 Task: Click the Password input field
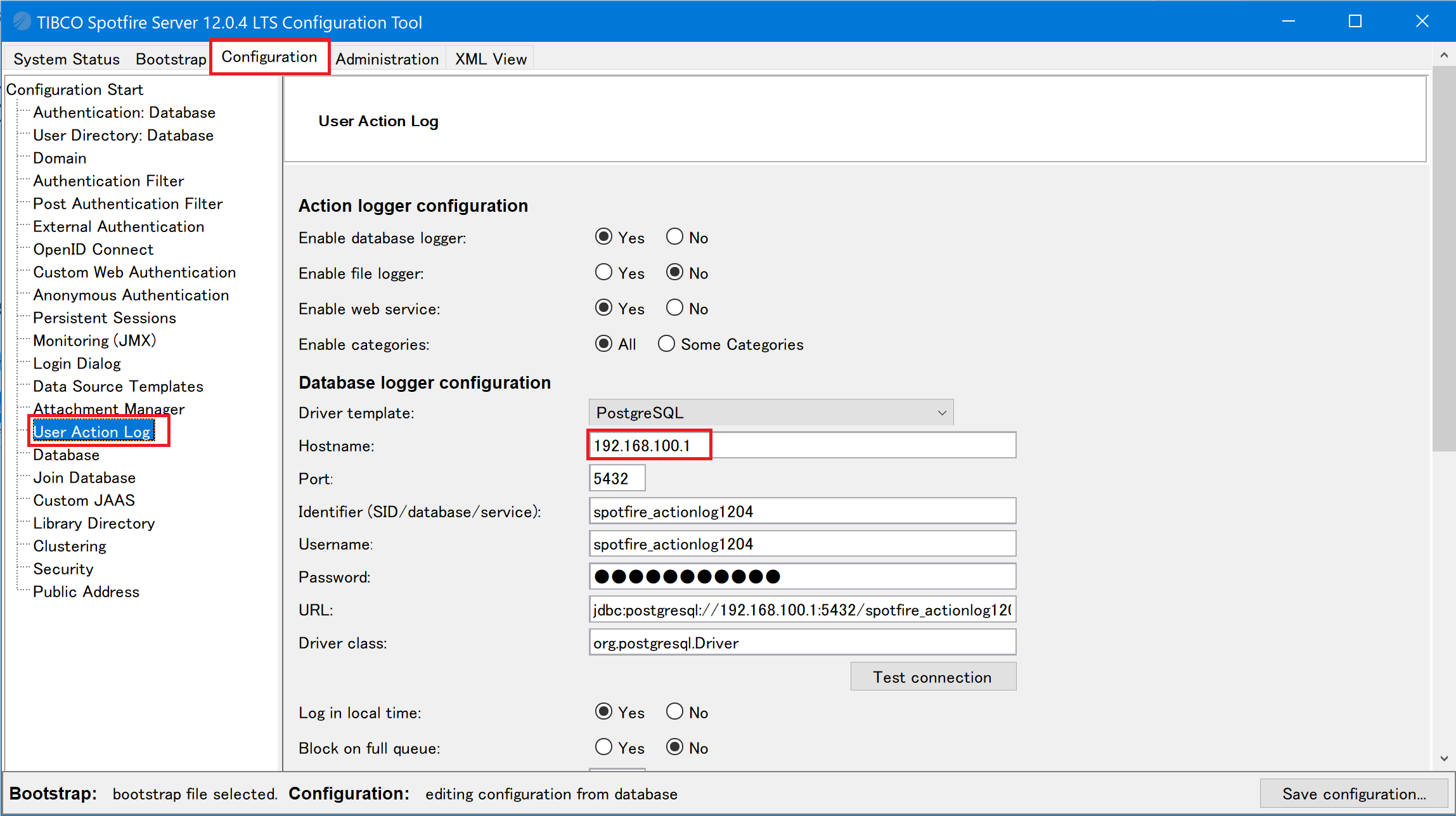pos(802,576)
